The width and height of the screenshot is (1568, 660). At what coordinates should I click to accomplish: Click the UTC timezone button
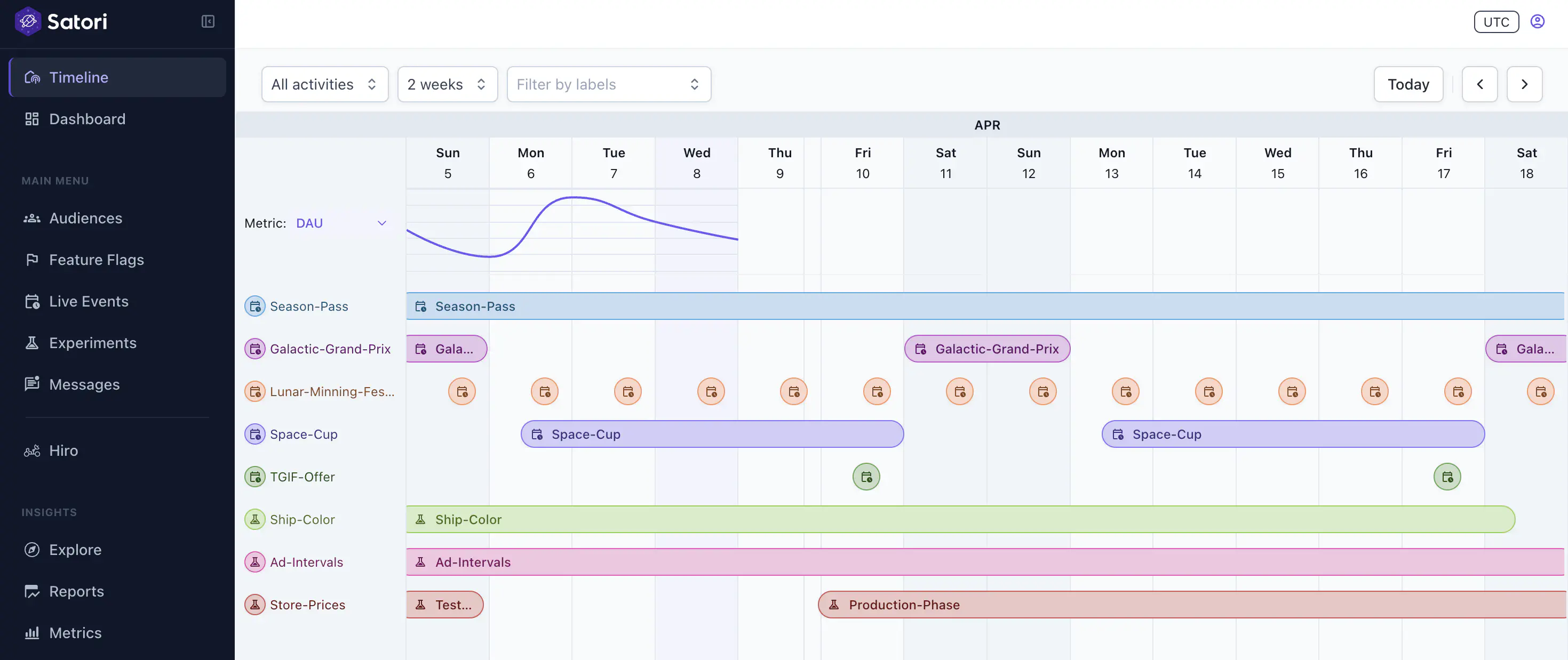pyautogui.click(x=1496, y=21)
